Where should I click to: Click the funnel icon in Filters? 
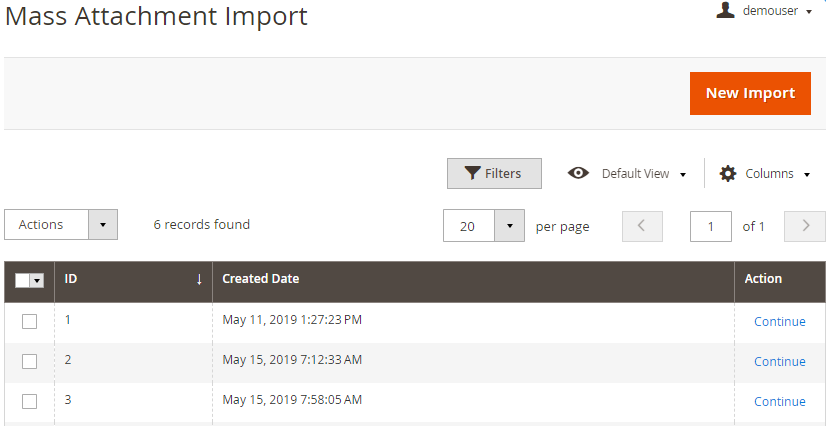pyautogui.click(x=473, y=173)
